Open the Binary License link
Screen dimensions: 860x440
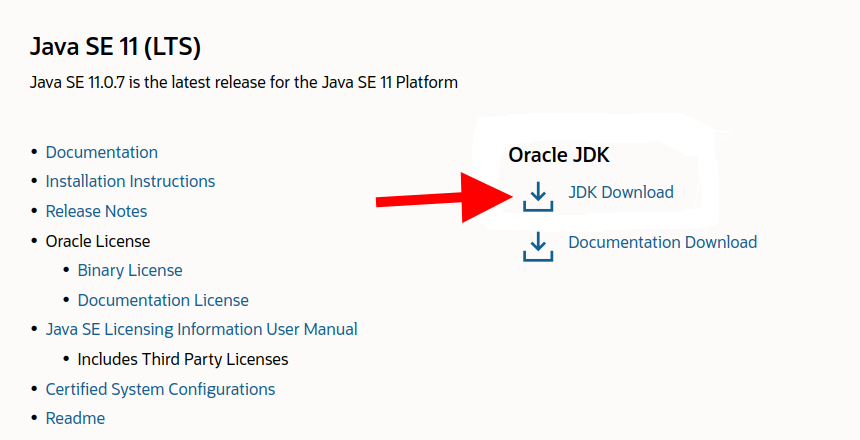[130, 270]
